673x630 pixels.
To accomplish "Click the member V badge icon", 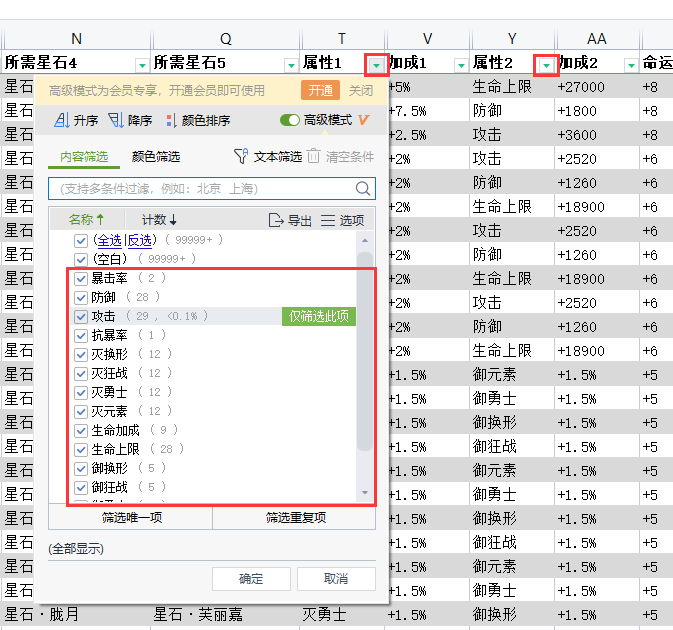I will click(x=364, y=120).
